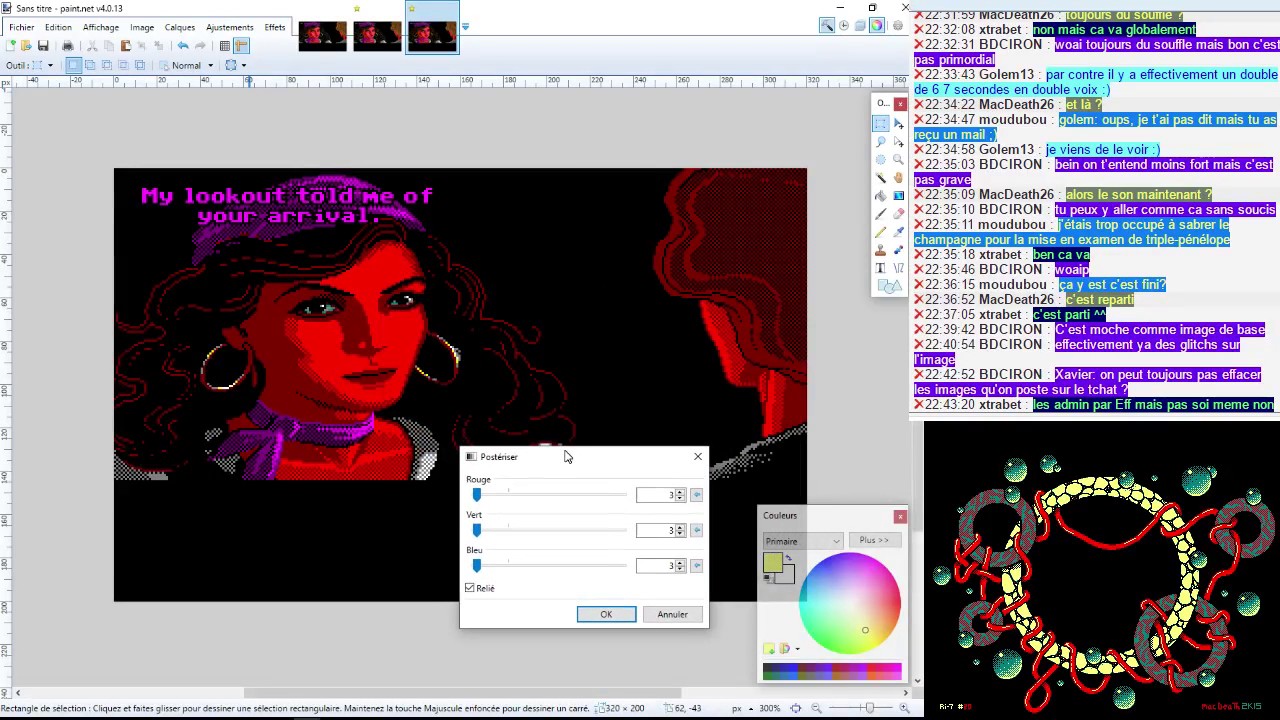Select the Magic Wand tool

[x=880, y=177]
